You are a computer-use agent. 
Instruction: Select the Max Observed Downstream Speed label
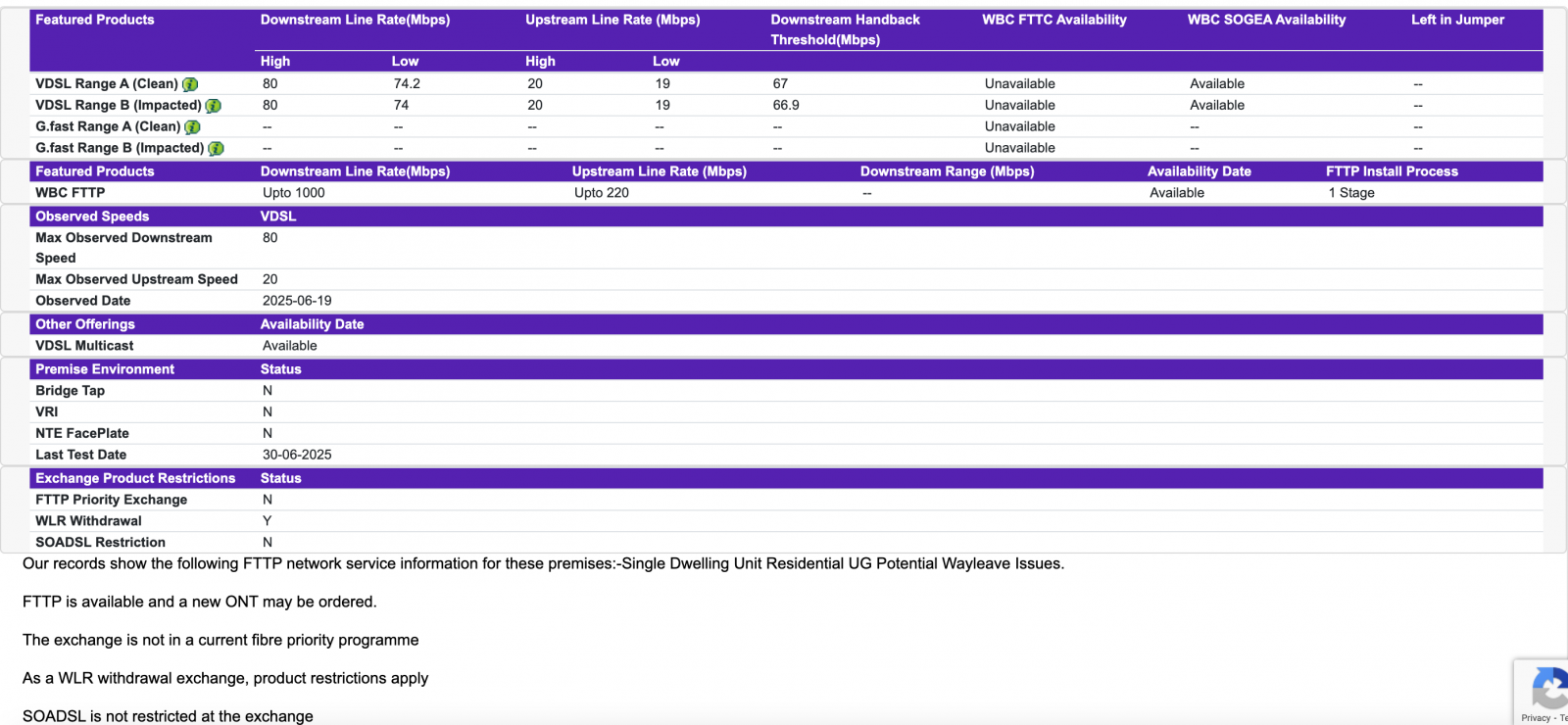pyautogui.click(x=123, y=248)
